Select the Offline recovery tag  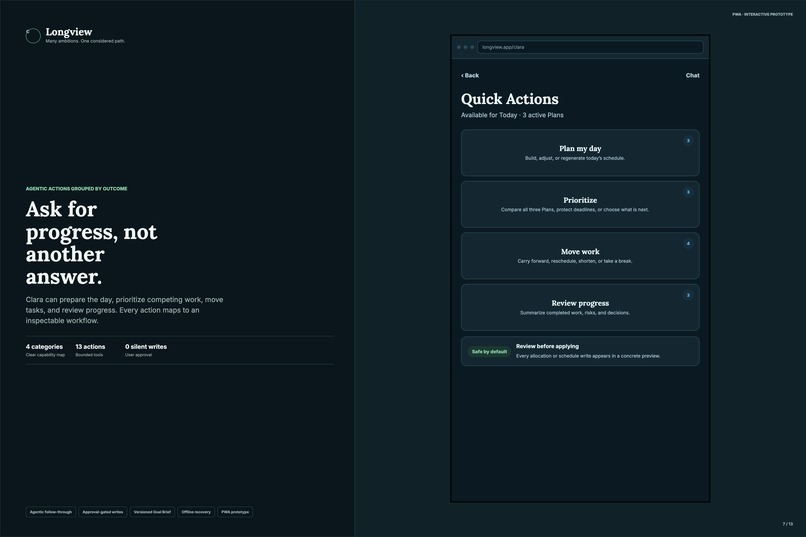coord(196,512)
